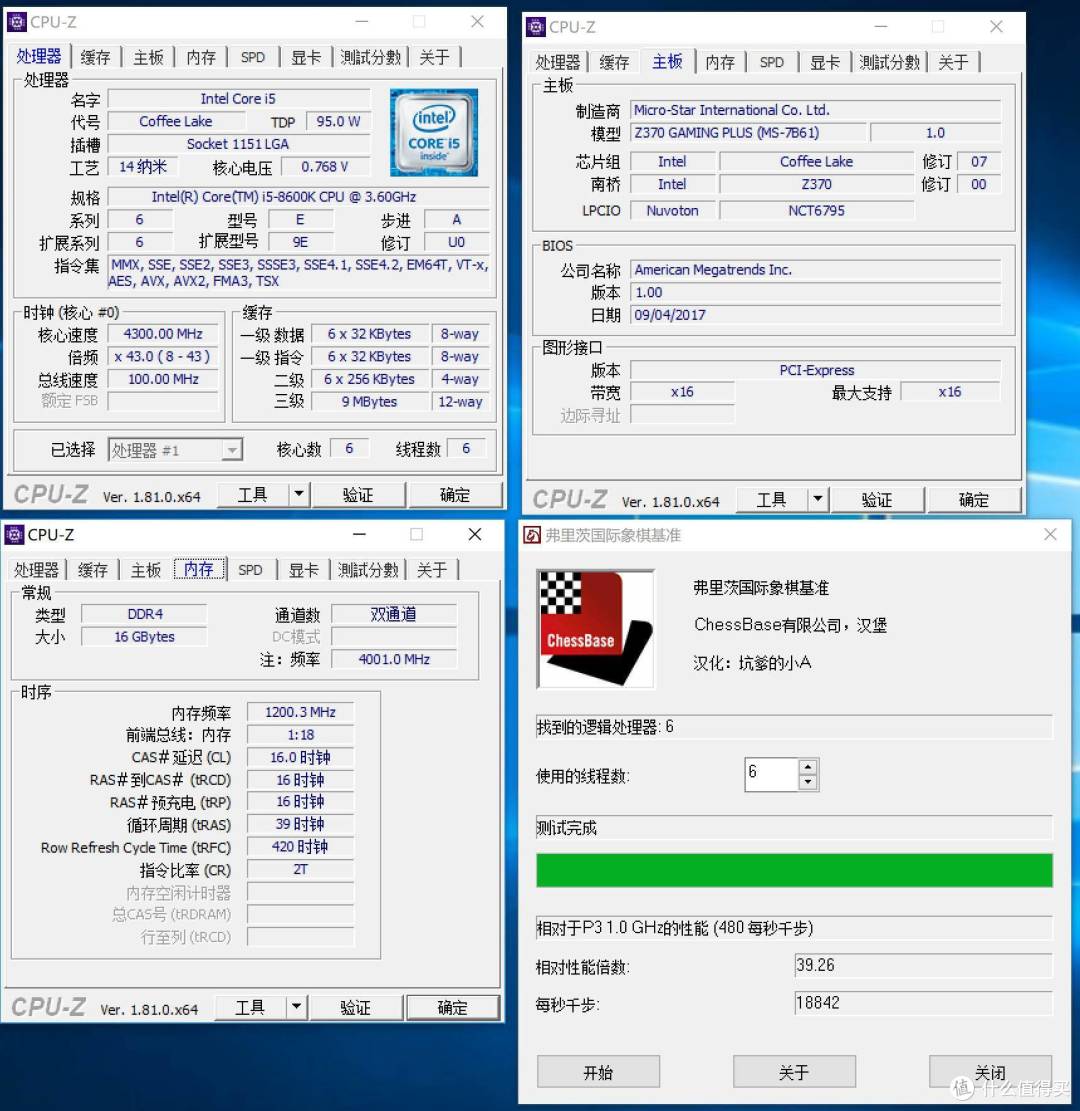Click the 每秒千步 value 18842
Viewport: 1080px width, 1111px height.
[923, 1003]
